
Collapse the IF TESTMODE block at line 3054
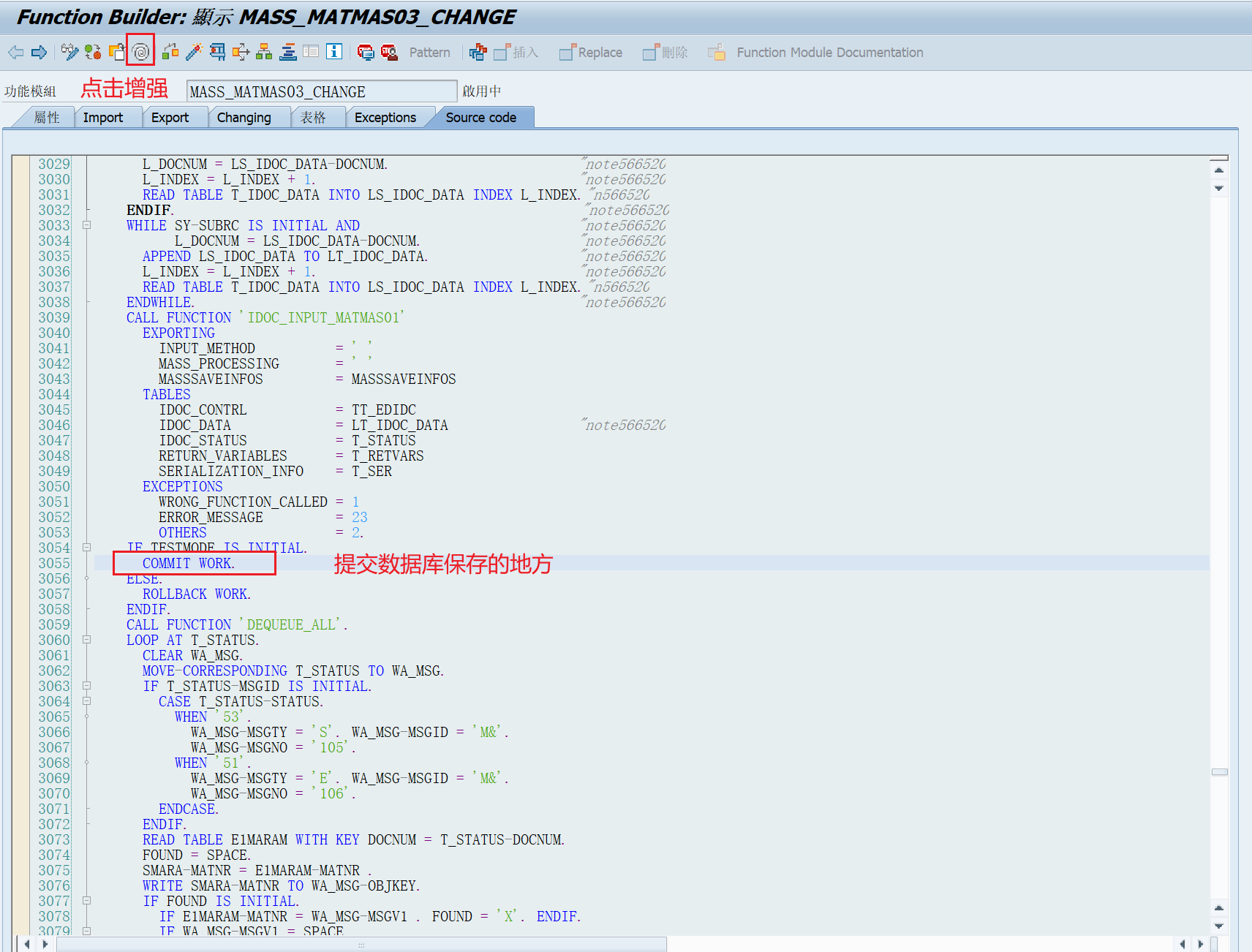click(x=87, y=548)
